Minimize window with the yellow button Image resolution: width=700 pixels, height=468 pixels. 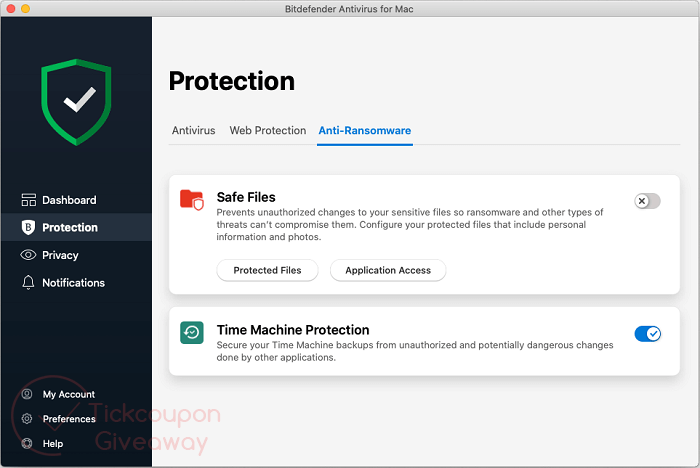point(25,8)
